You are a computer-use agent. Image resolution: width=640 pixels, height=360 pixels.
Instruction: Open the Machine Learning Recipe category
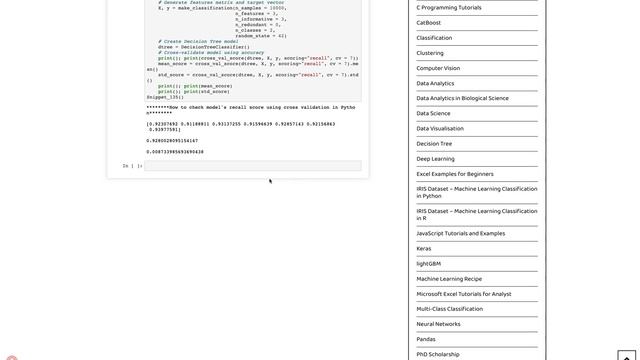(449, 279)
